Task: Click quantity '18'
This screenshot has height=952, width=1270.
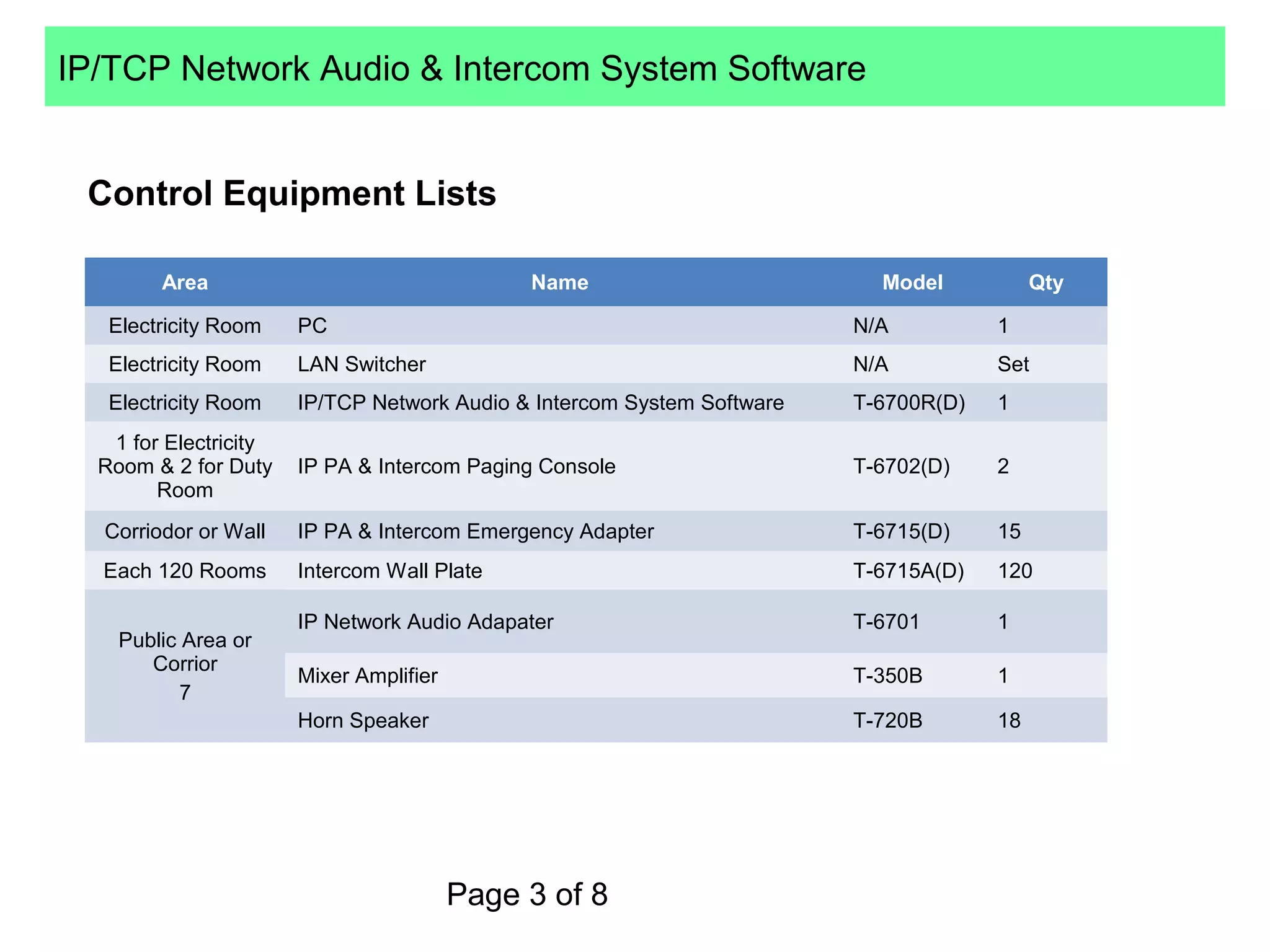Action: point(1009,721)
